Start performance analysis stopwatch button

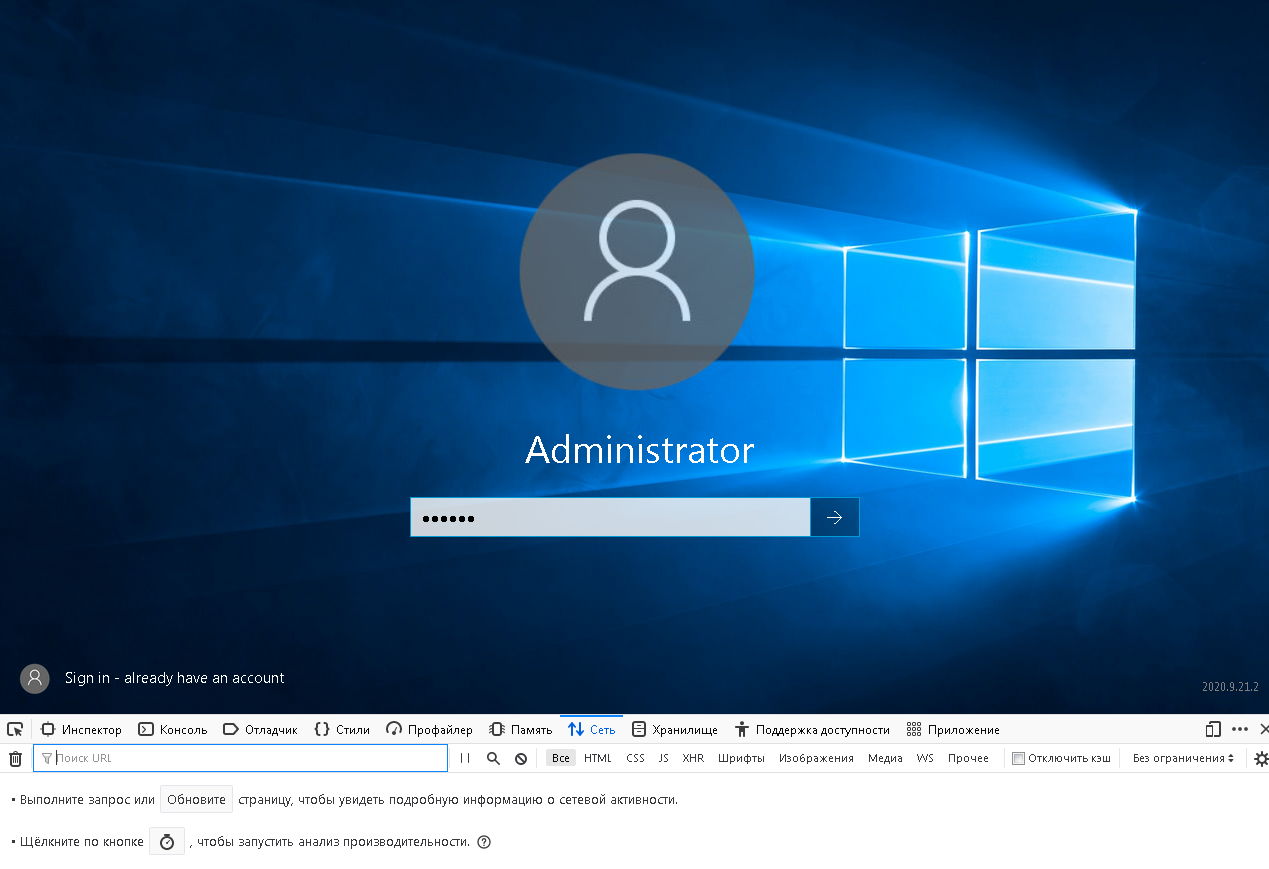(x=167, y=842)
